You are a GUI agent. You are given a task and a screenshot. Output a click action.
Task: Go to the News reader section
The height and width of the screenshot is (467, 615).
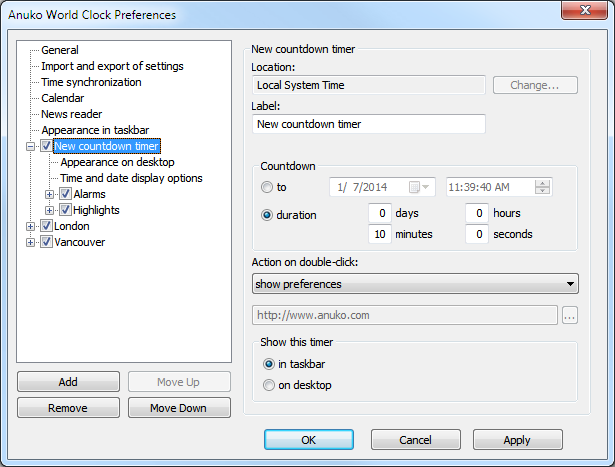pos(71,114)
